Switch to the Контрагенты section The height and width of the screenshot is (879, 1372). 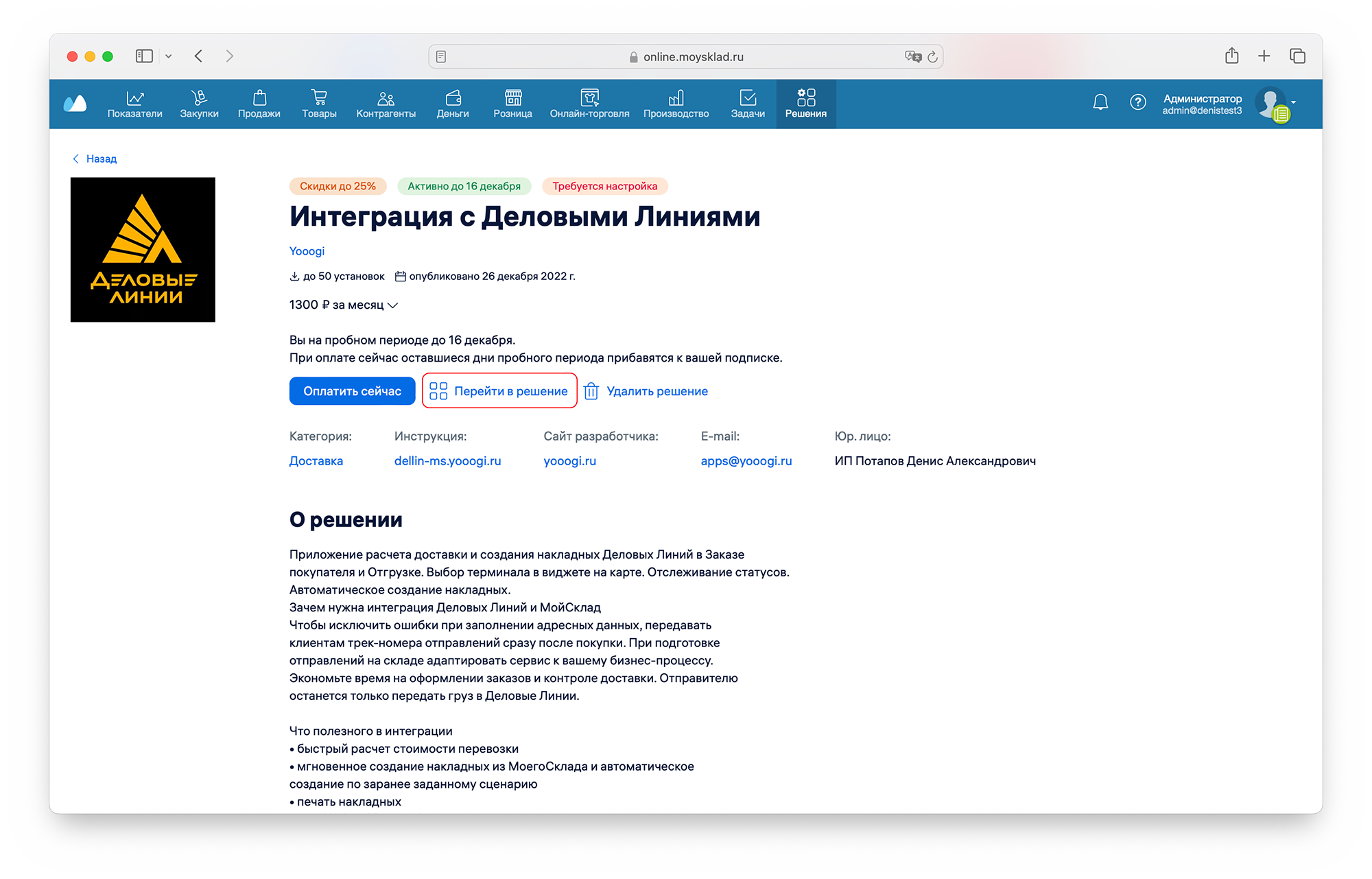(386, 104)
